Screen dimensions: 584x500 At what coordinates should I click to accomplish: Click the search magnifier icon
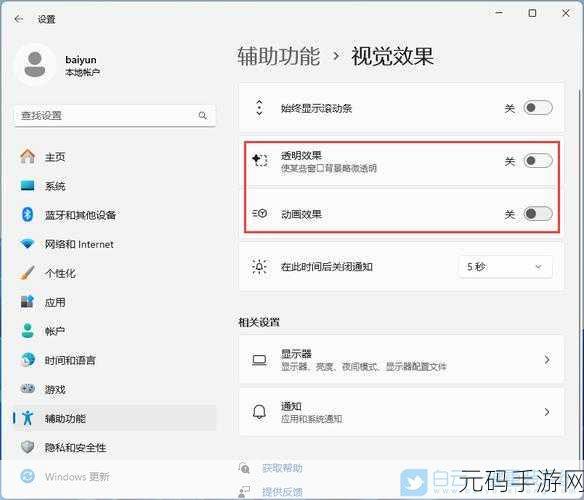[x=203, y=115]
